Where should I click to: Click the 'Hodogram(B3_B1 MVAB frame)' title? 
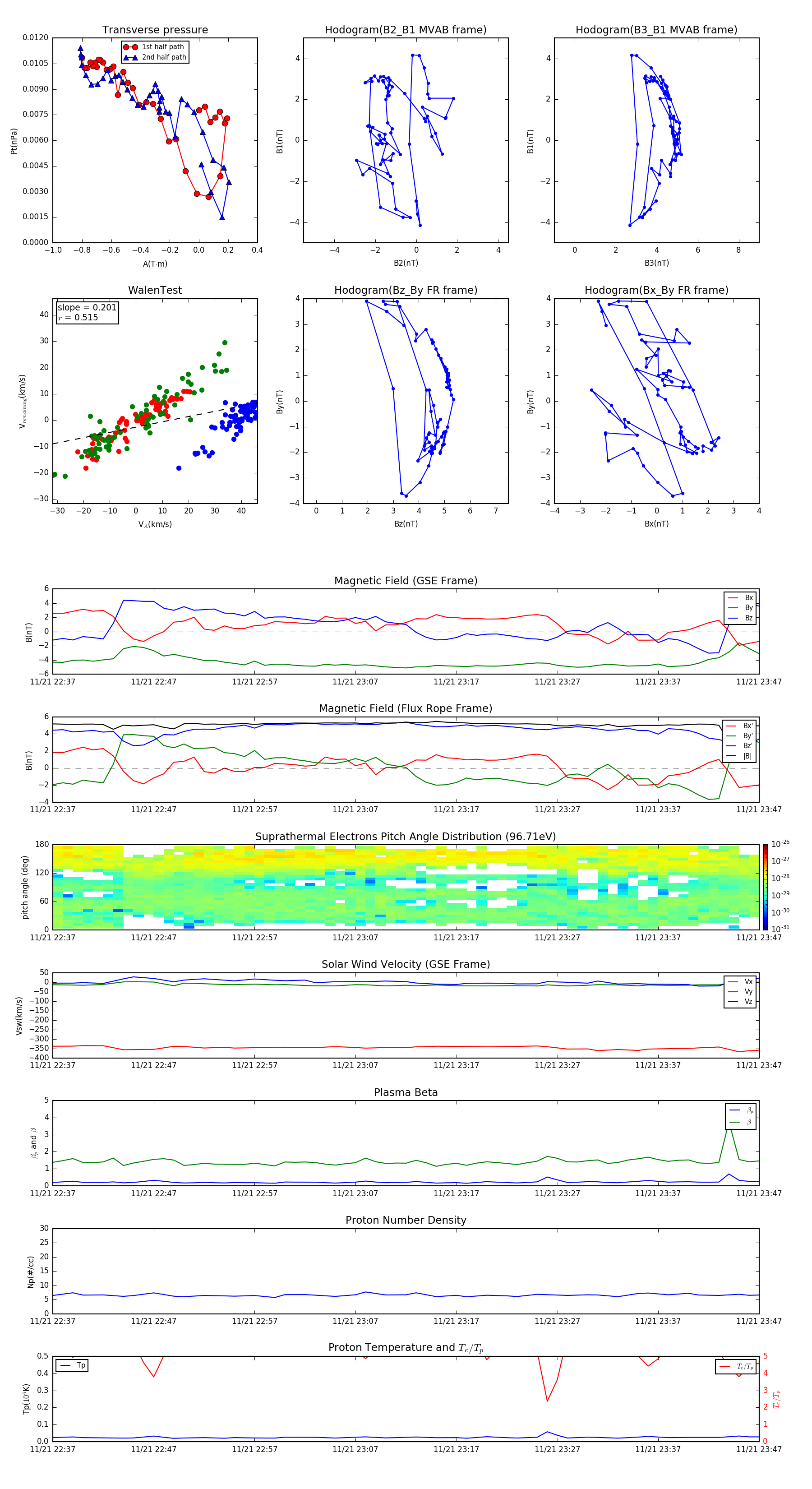[x=656, y=30]
